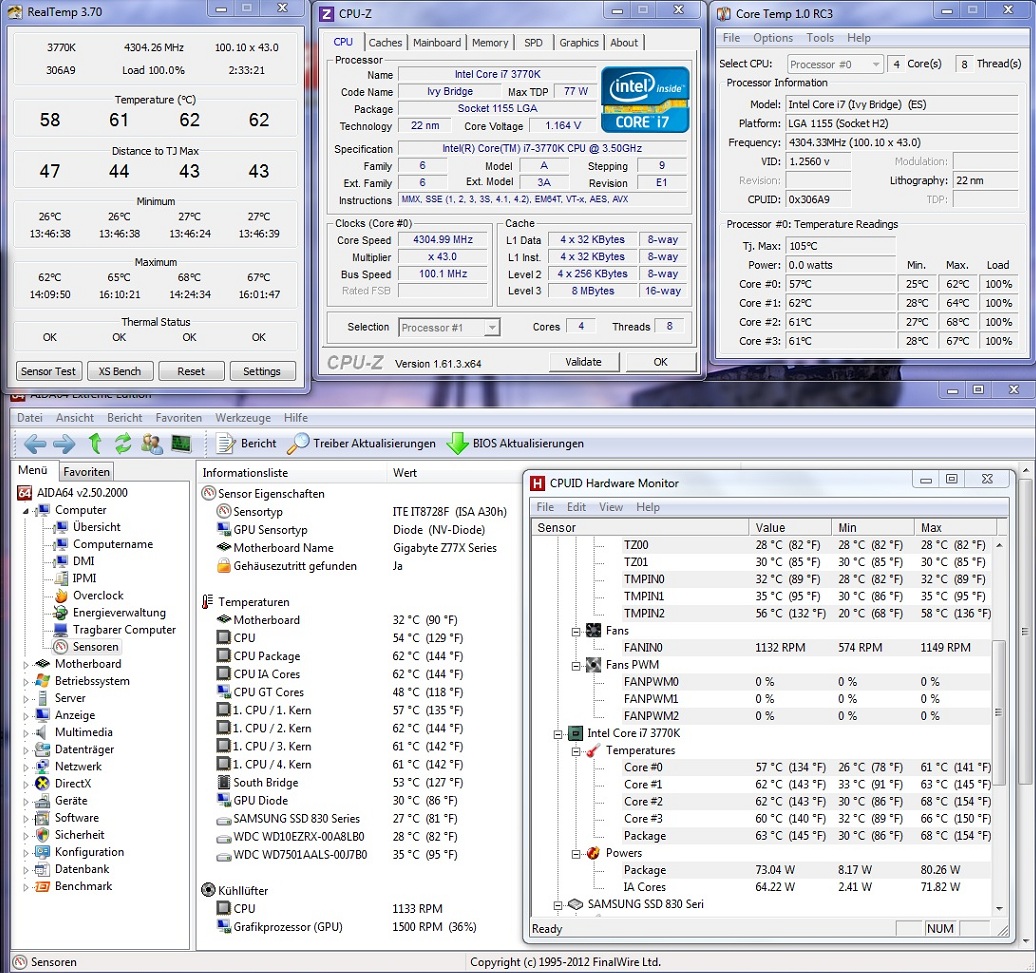Click Datenbank icon in AIDA64 tree
This screenshot has height=973, width=1036.
coord(42,869)
